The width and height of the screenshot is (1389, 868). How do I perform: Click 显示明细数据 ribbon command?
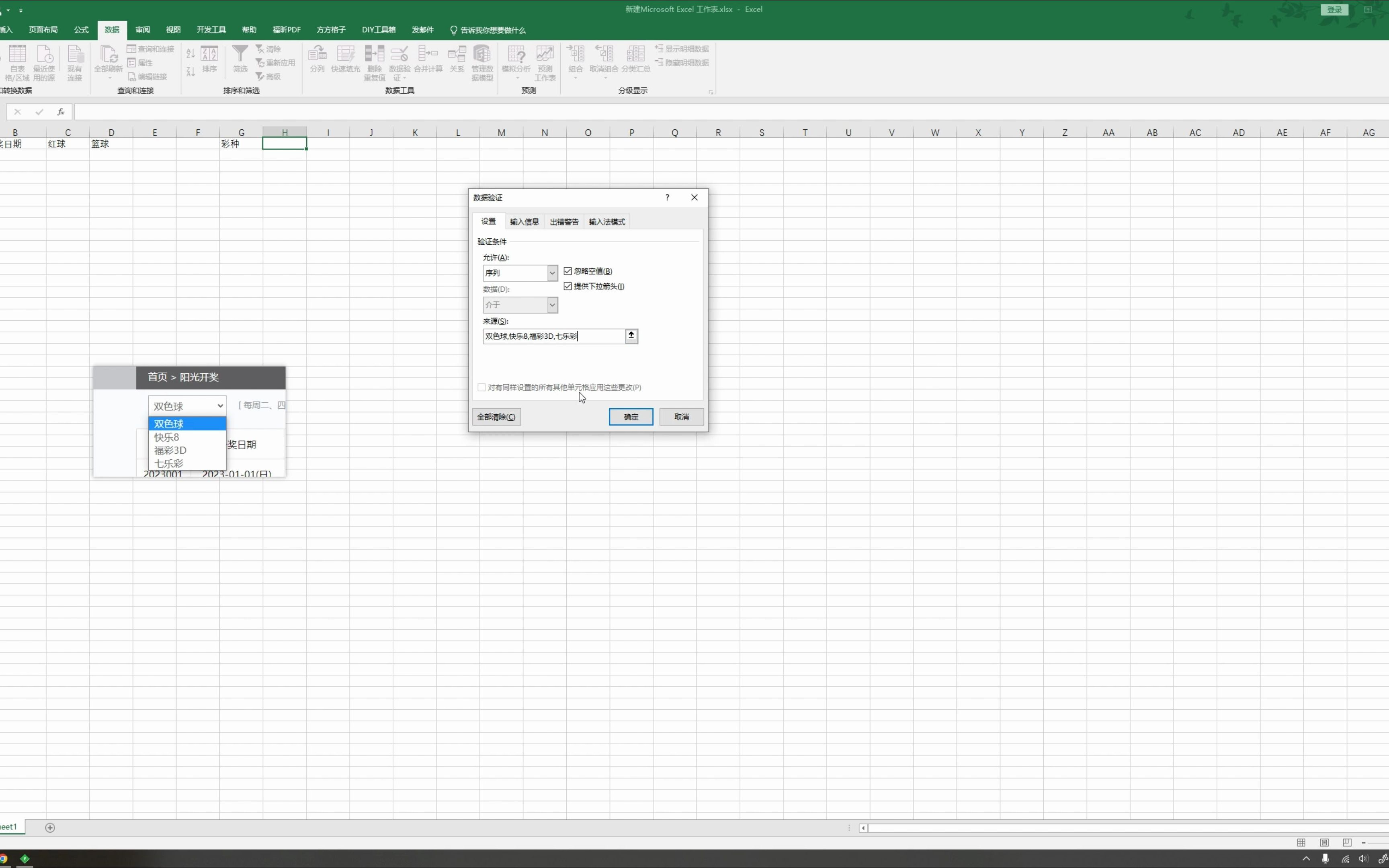(x=682, y=49)
